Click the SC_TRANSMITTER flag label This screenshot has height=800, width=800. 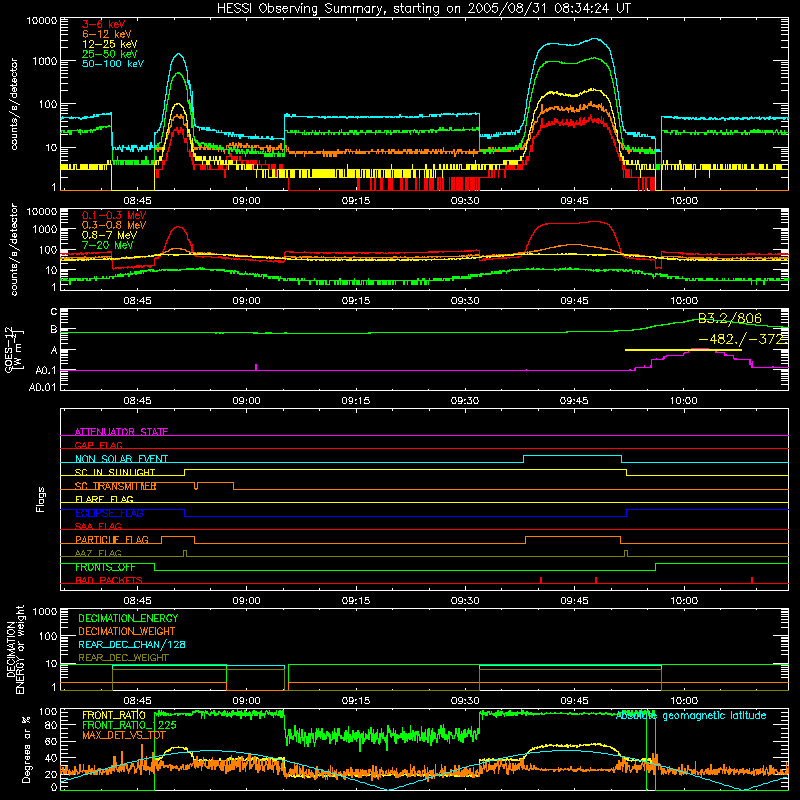point(115,486)
